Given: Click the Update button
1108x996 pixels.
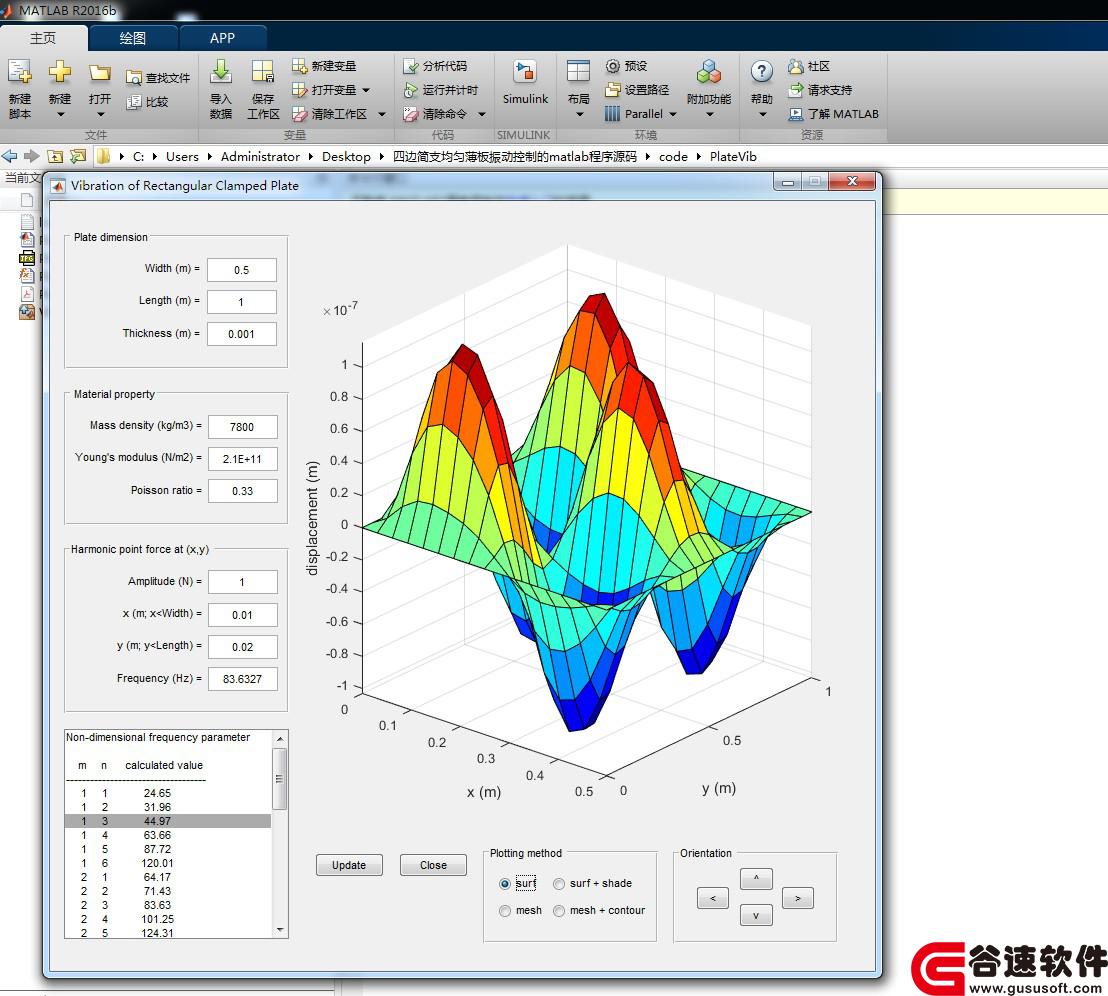Looking at the screenshot, I should pyautogui.click(x=349, y=865).
